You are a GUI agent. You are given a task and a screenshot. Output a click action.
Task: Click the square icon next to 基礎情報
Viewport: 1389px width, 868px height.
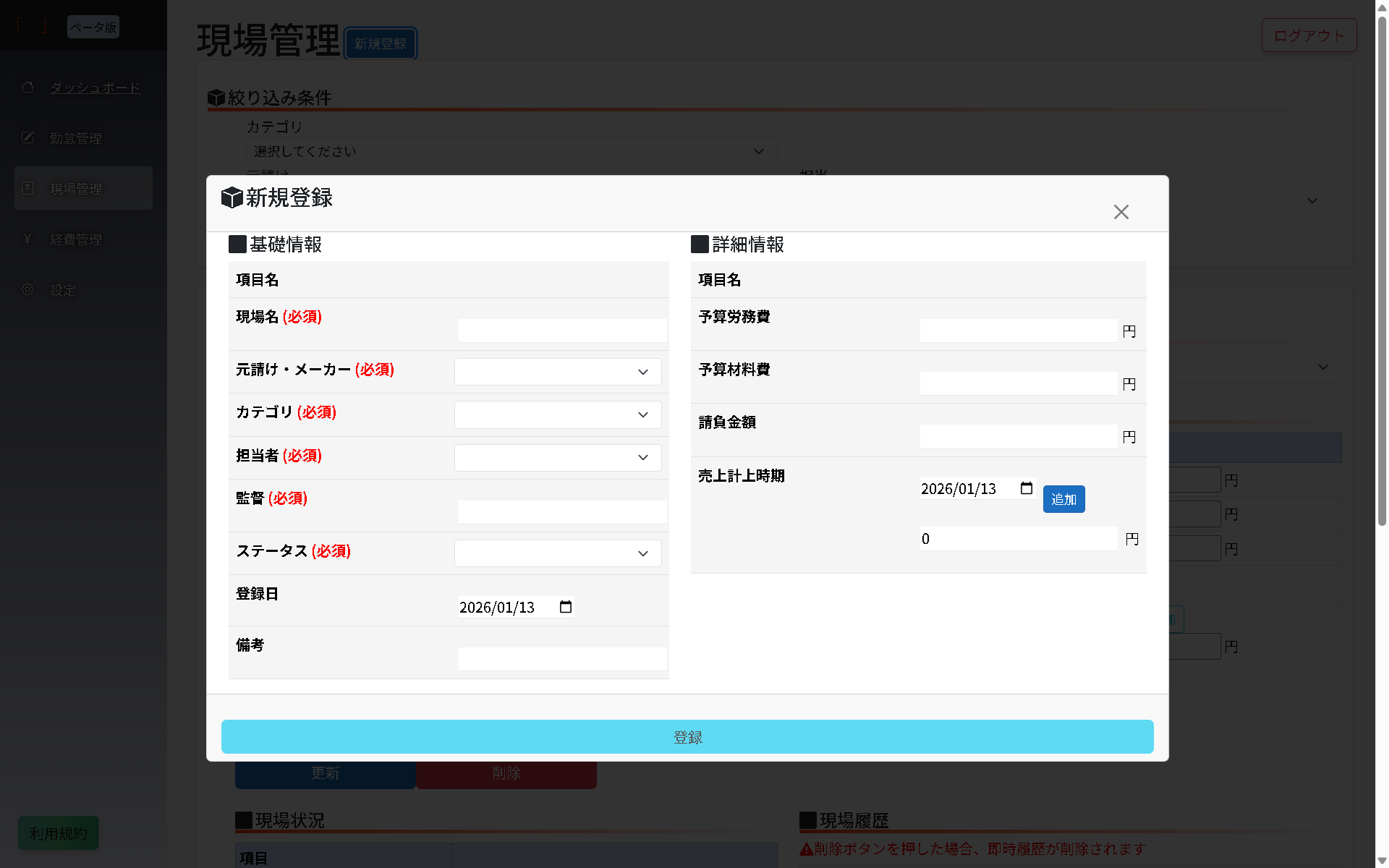point(237,244)
